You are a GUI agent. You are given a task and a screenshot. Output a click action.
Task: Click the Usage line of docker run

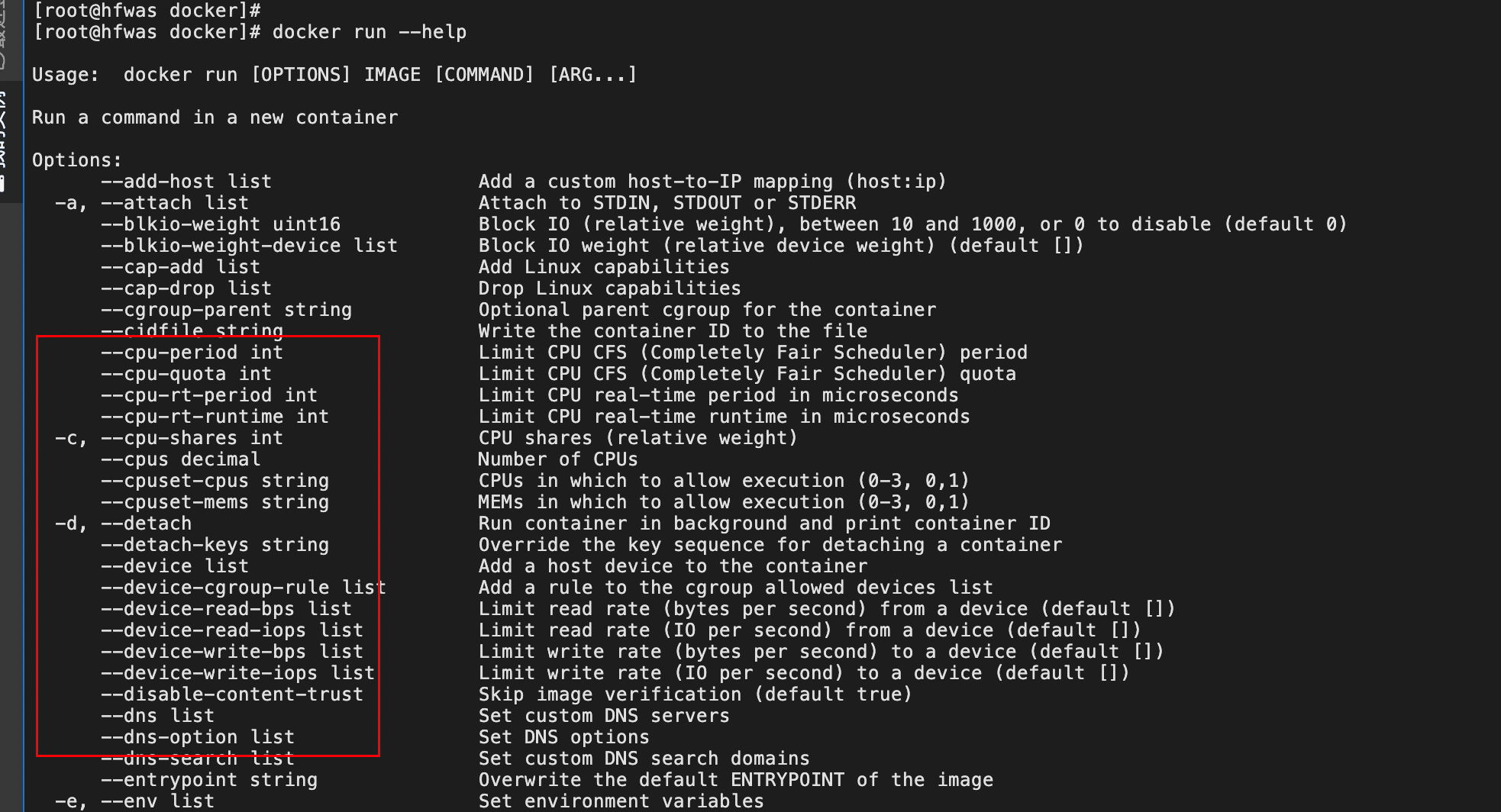334,75
